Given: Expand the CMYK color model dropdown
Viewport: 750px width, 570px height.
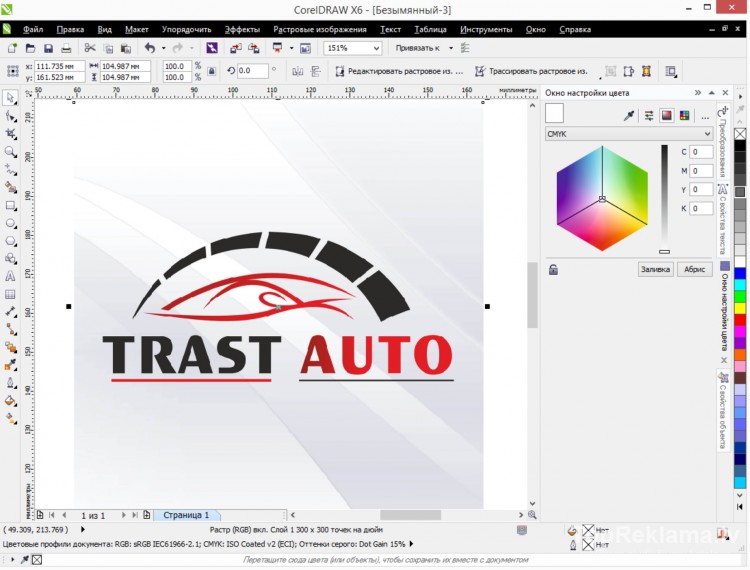Looking at the screenshot, I should click(707, 133).
